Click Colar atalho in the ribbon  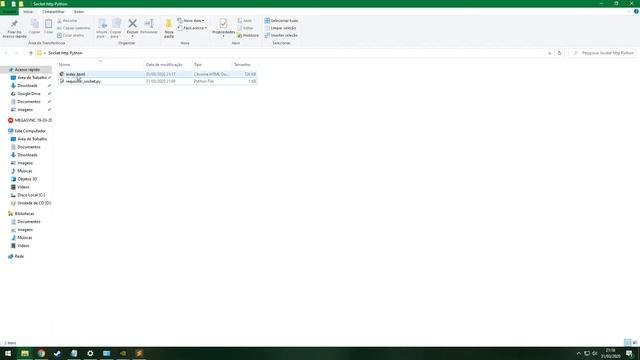click(71, 36)
